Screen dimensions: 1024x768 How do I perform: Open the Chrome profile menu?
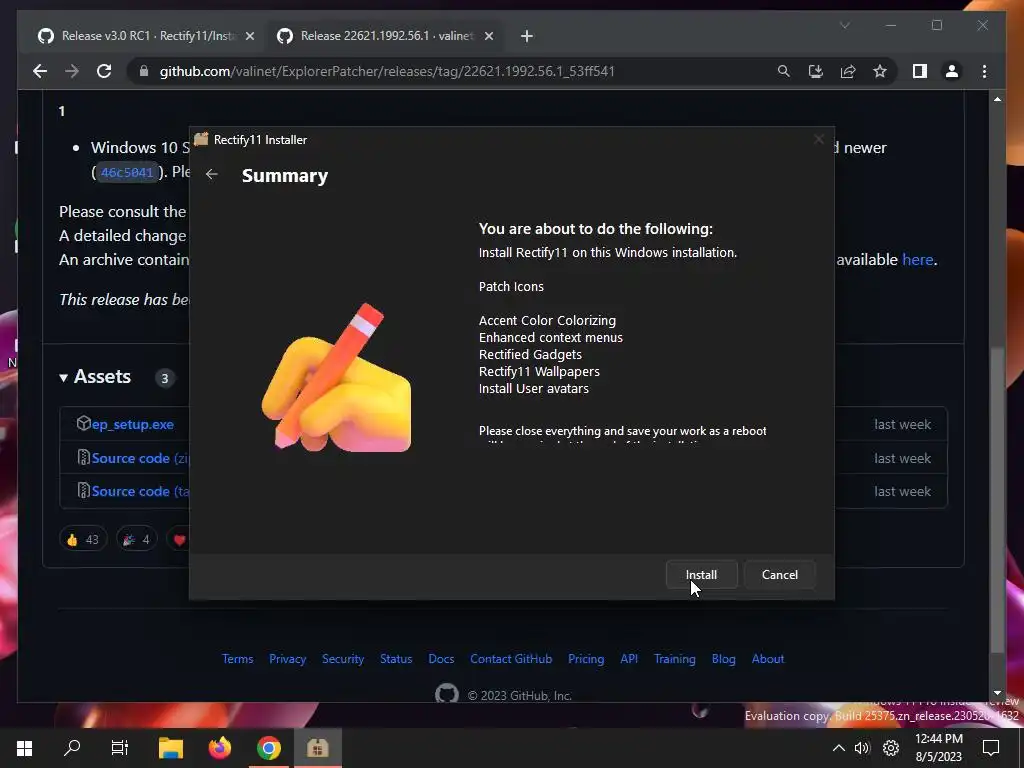pos(952,71)
